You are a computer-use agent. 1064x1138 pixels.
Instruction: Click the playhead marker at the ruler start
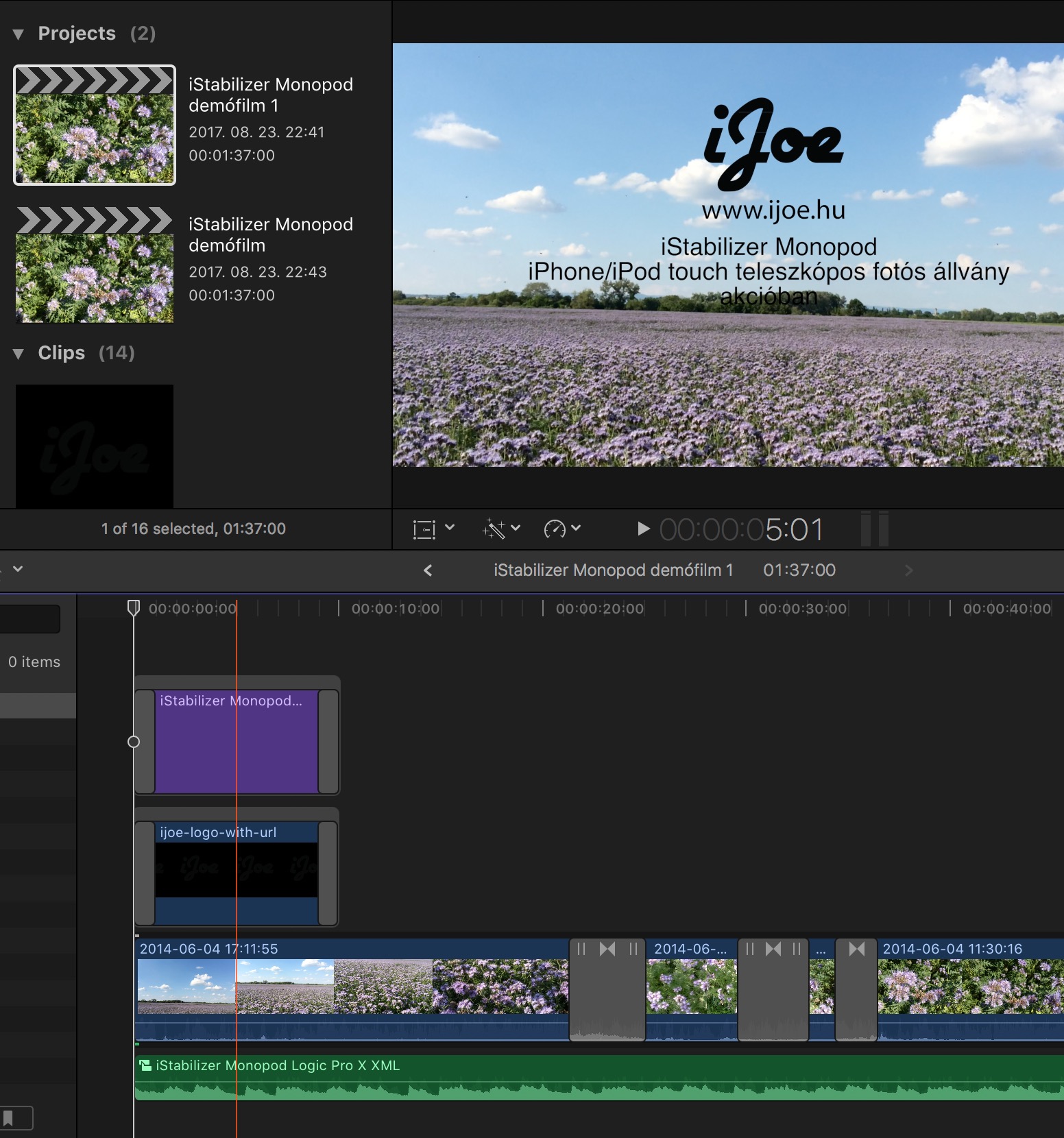pos(134,607)
